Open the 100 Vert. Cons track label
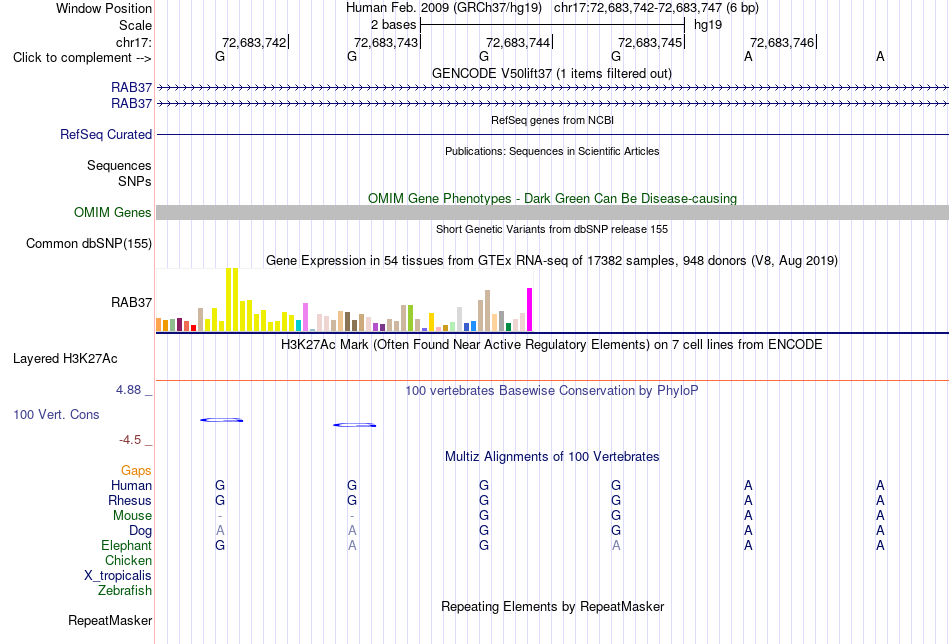The height and width of the screenshot is (644, 950). pos(56,414)
